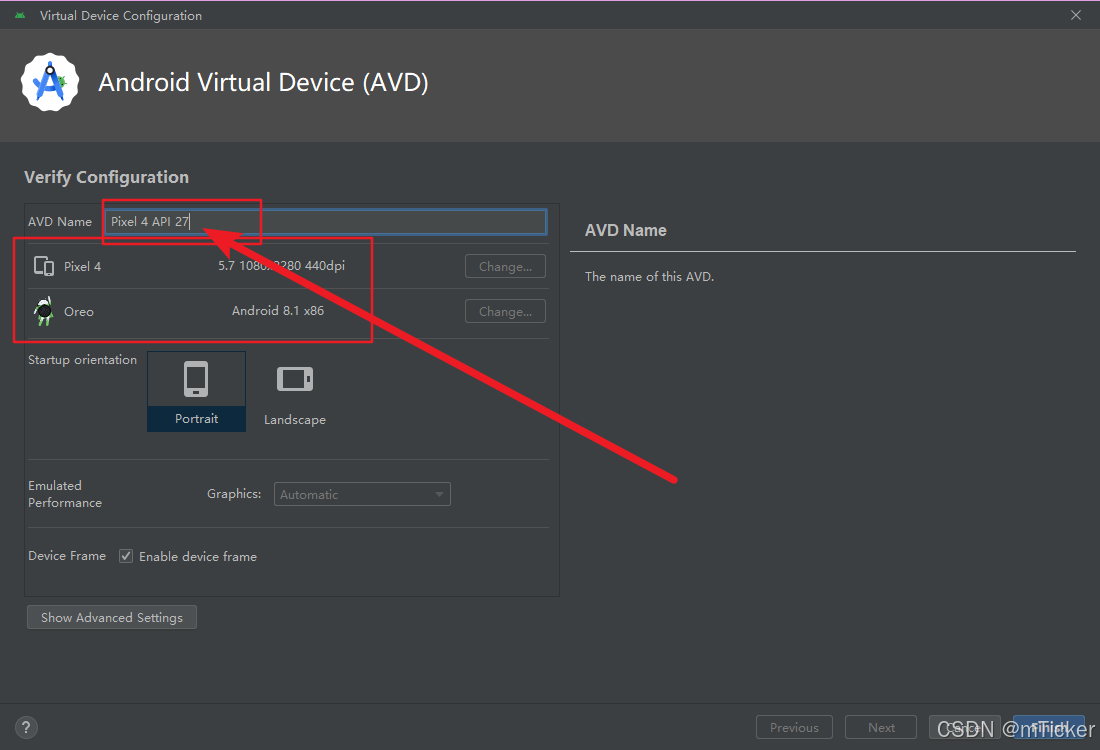Click the Android Studio logo icon in the header
Viewport: 1100px width, 750px height.
pos(50,83)
